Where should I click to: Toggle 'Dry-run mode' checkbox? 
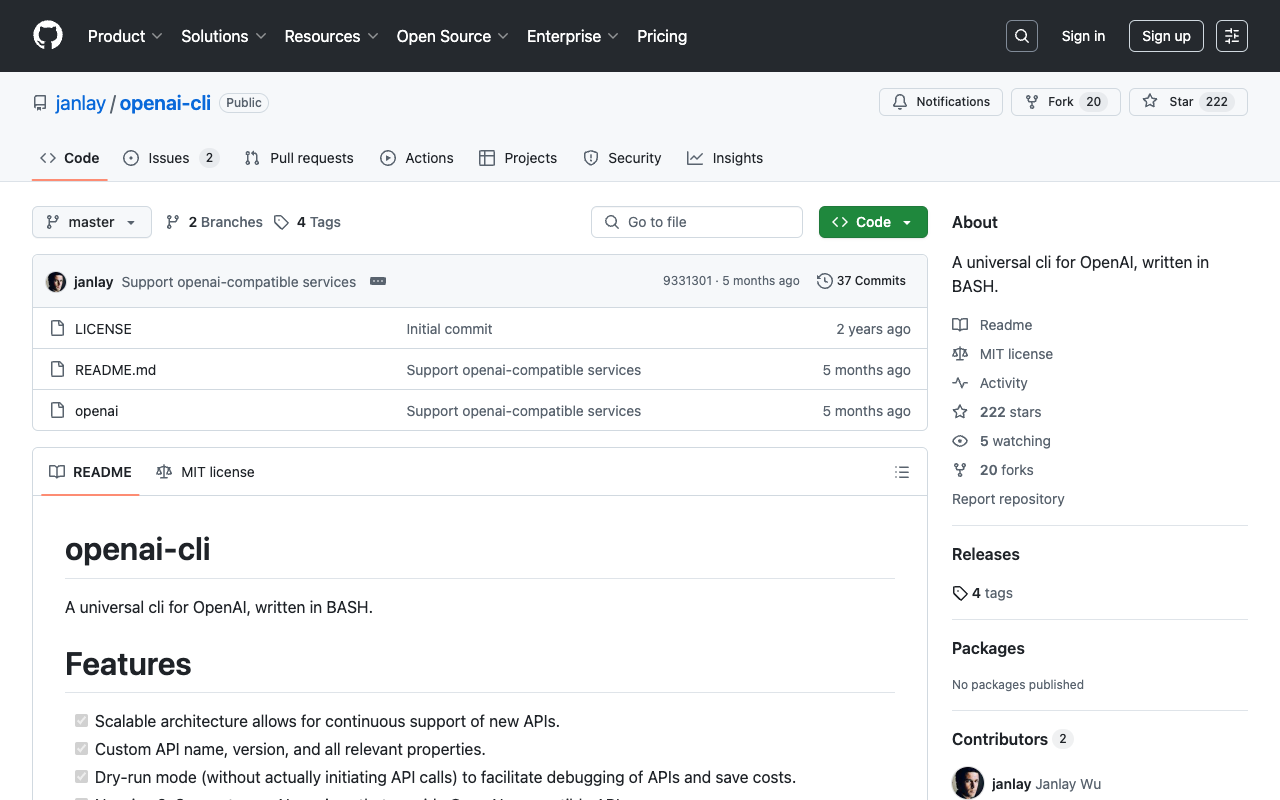coord(82,777)
